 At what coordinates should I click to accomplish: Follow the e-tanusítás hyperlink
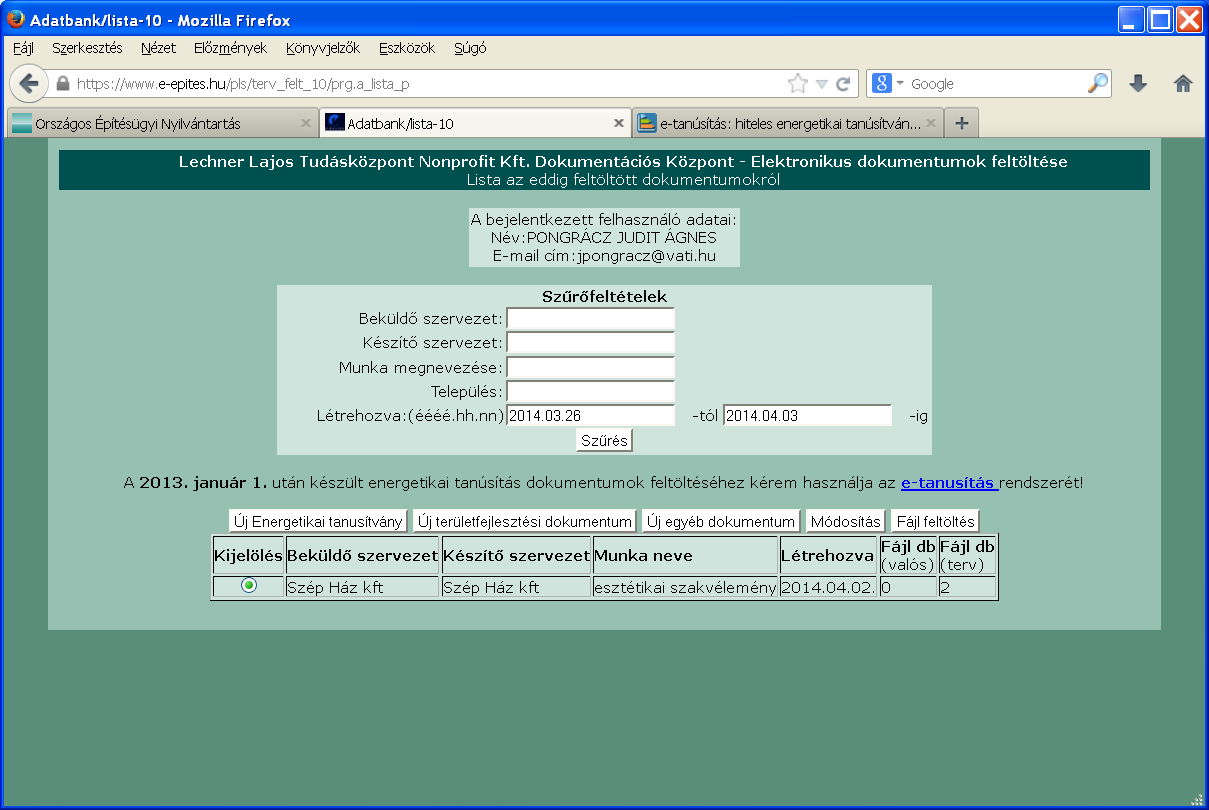950,483
